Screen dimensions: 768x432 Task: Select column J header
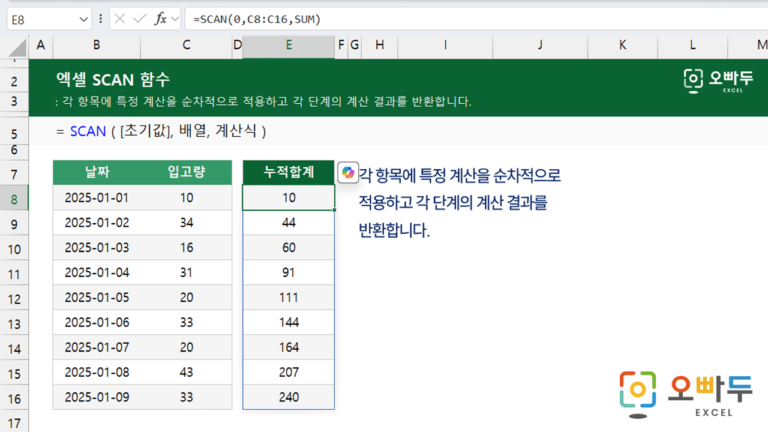coord(540,46)
